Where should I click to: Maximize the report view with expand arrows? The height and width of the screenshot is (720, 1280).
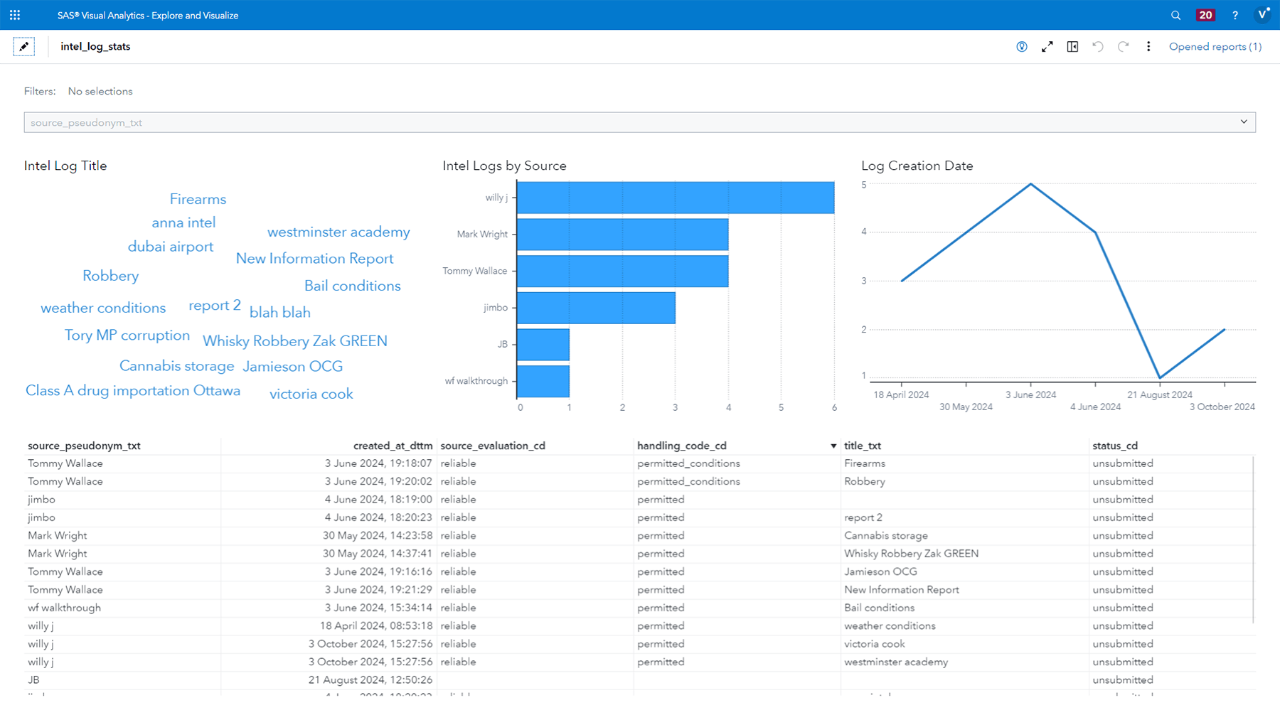coord(1047,46)
